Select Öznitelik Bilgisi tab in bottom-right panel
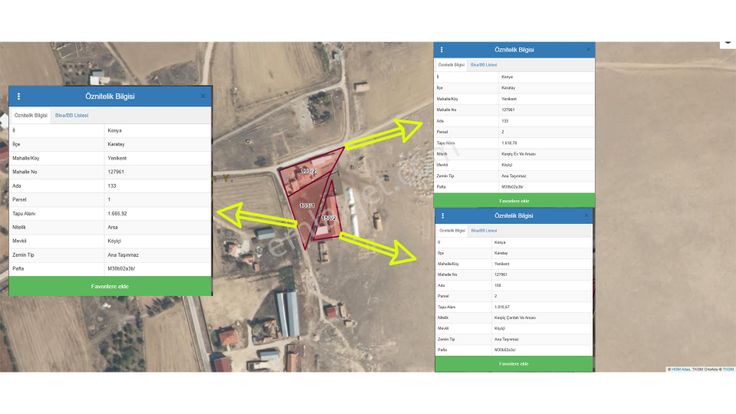The image size is (736, 414). click(x=452, y=230)
